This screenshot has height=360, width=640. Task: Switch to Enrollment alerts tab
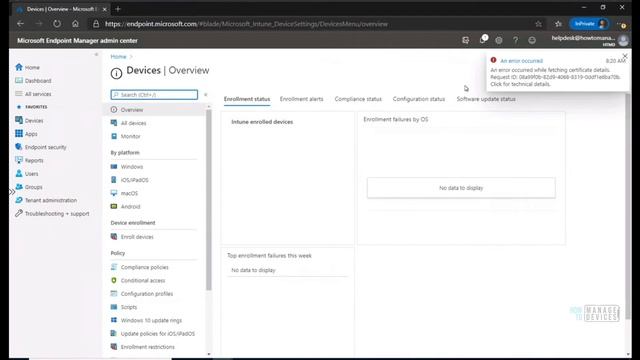[301, 99]
